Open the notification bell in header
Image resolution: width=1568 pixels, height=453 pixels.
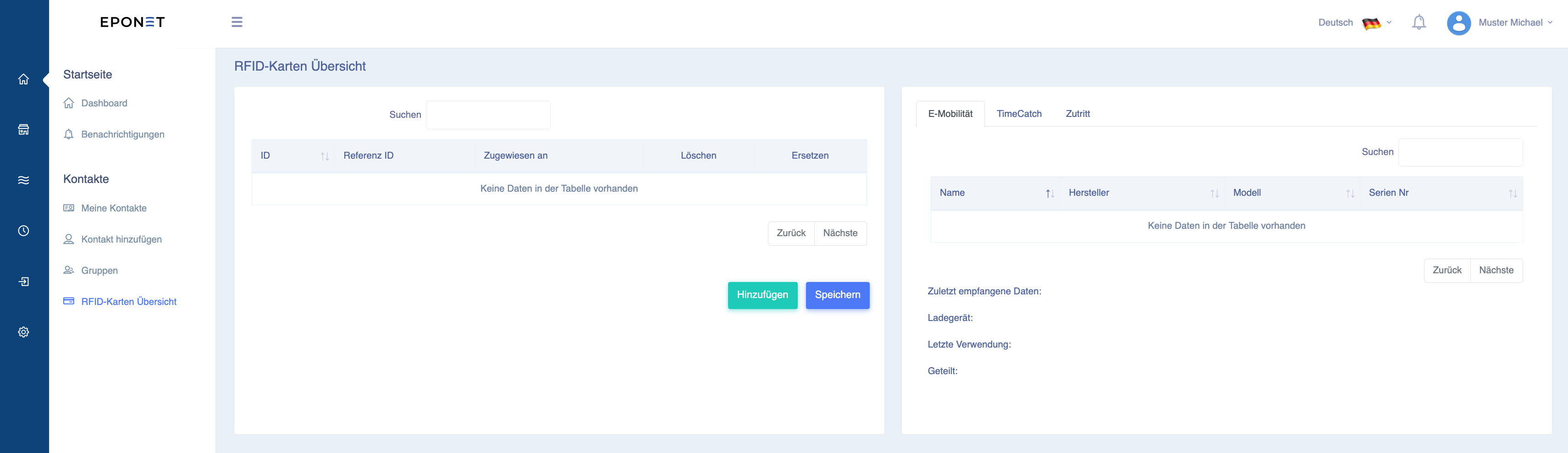(1419, 22)
